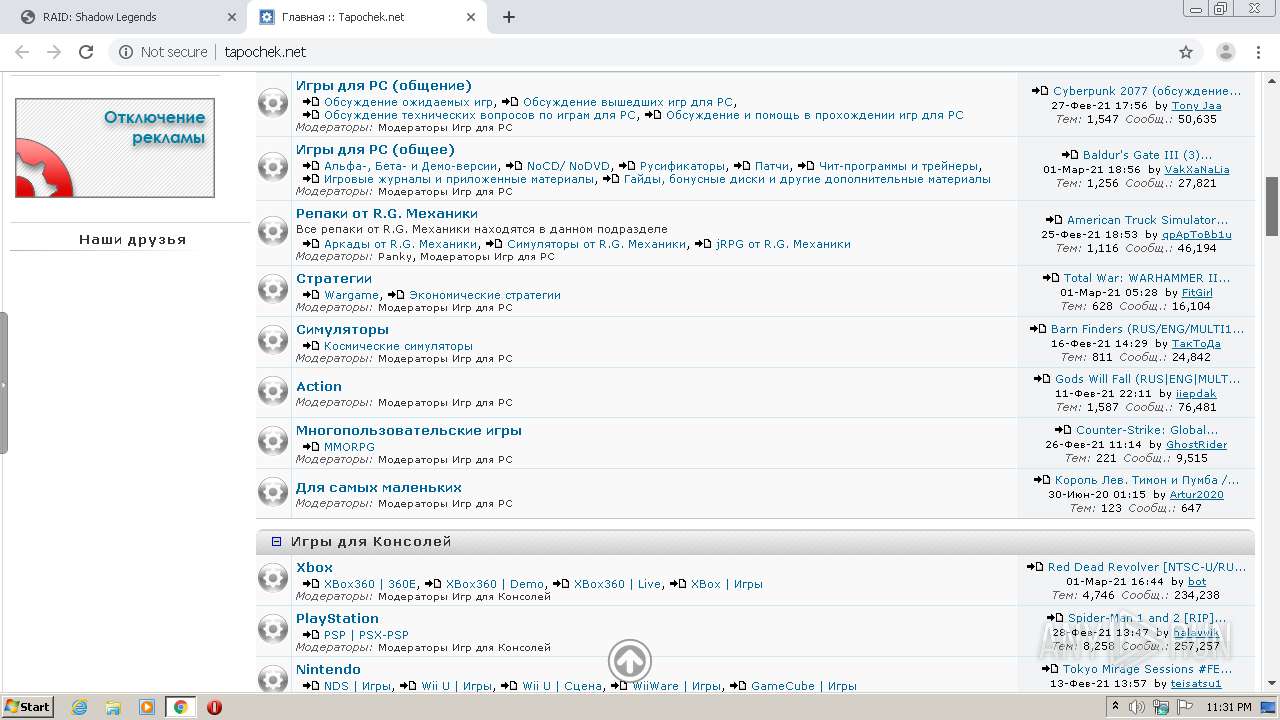Click forum status icon beside Для самых маленьких
The height and width of the screenshot is (720, 1280).
(273, 492)
